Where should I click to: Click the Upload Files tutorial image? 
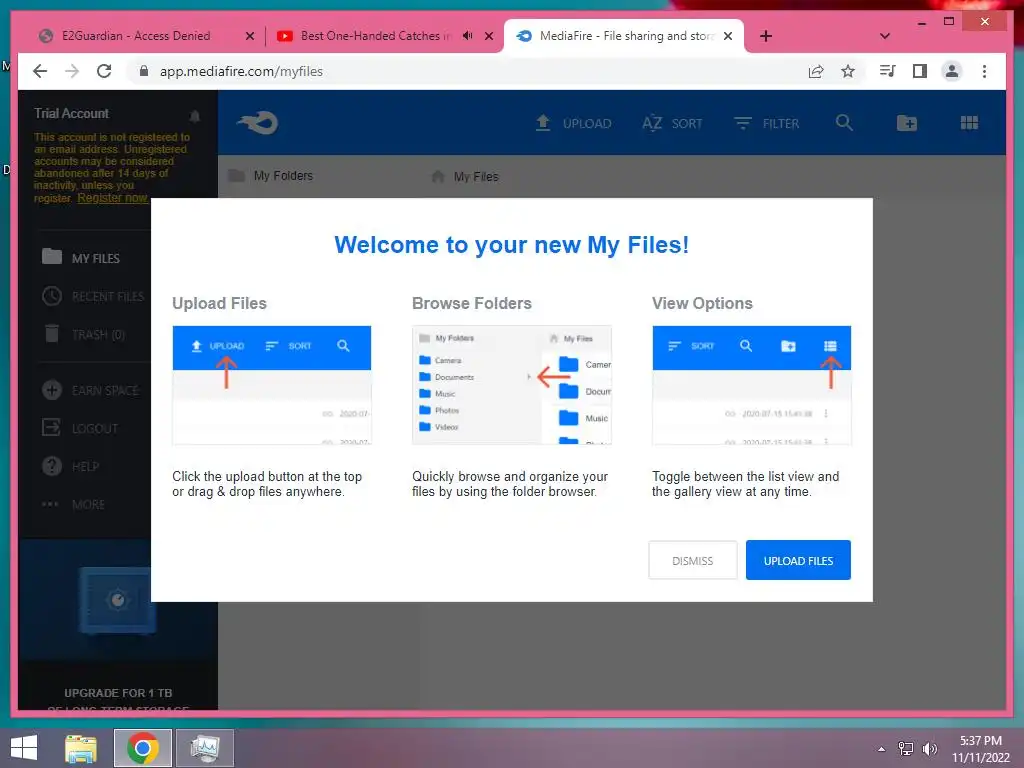tap(272, 385)
